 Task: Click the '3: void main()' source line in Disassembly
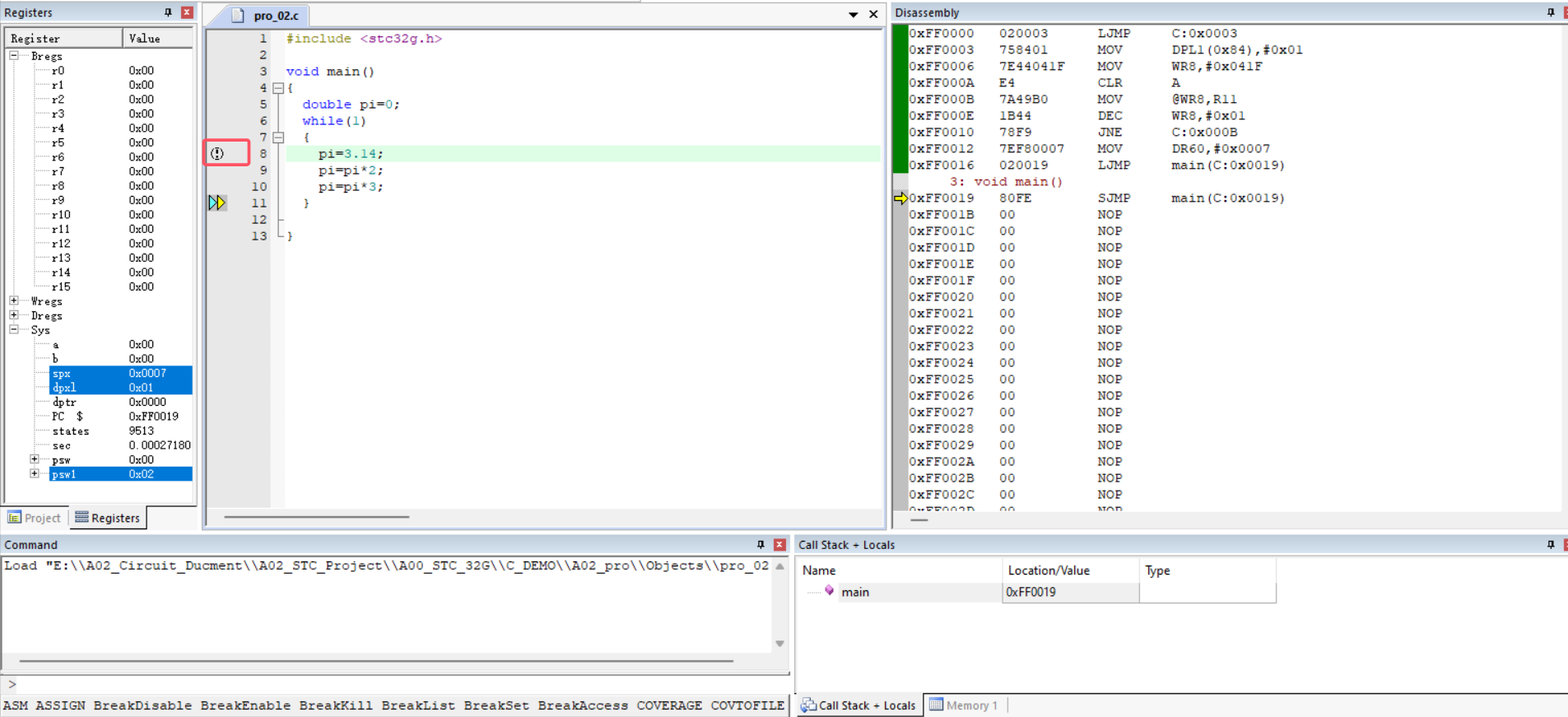1006,182
